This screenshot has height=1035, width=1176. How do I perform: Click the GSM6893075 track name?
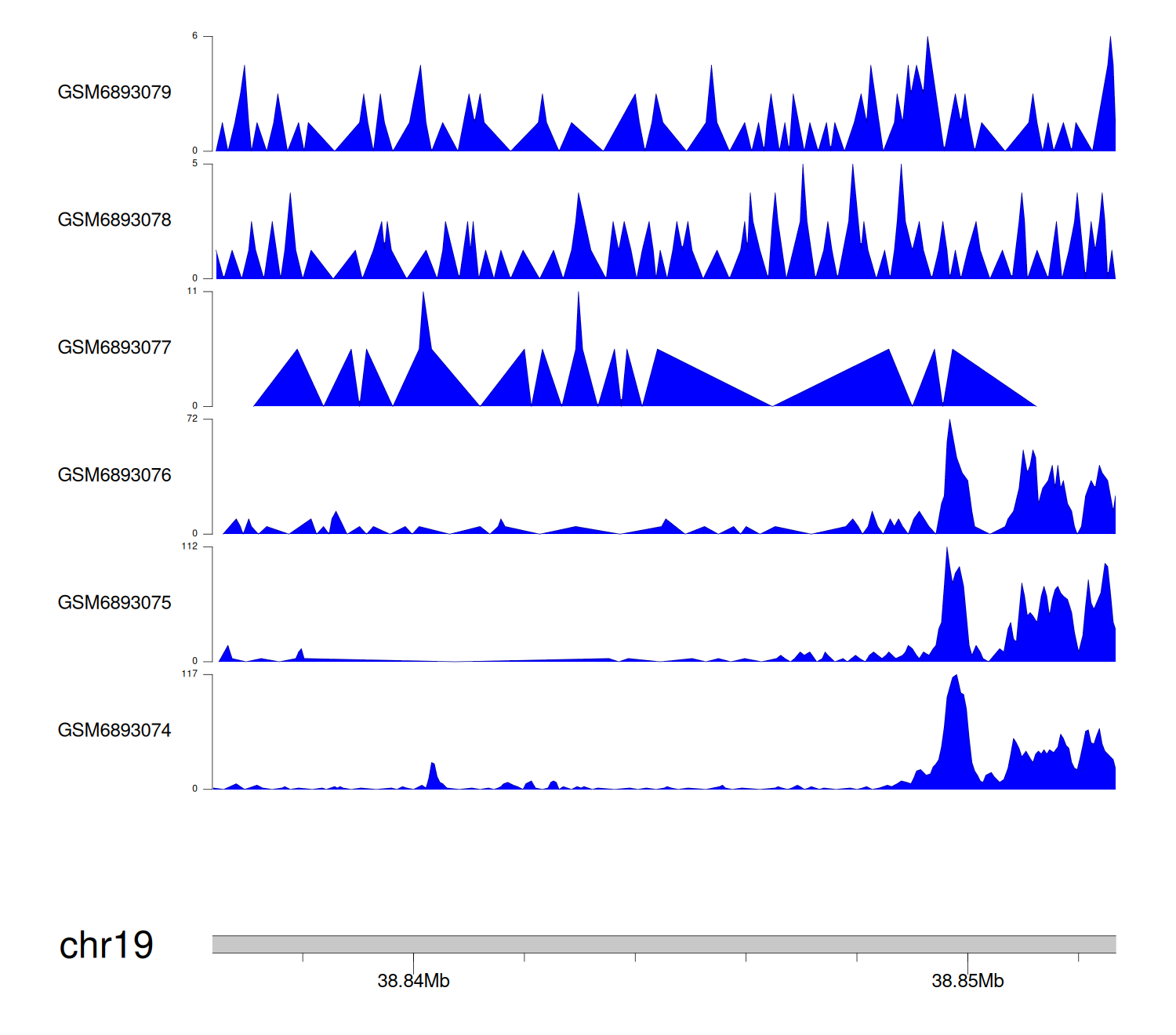pos(114,603)
